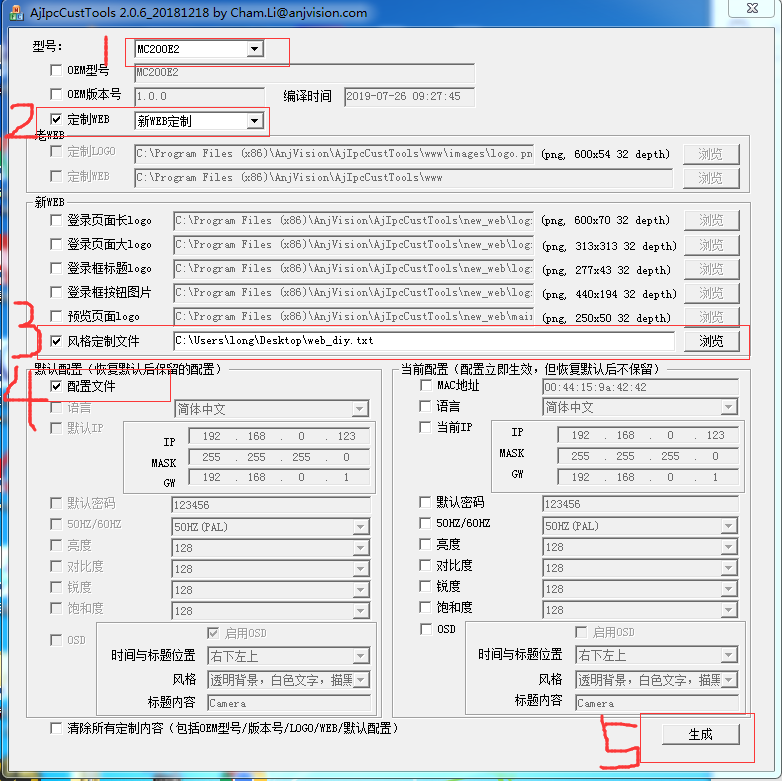Open the current config 语言 dropdown
The image size is (782, 781).
(x=729, y=407)
